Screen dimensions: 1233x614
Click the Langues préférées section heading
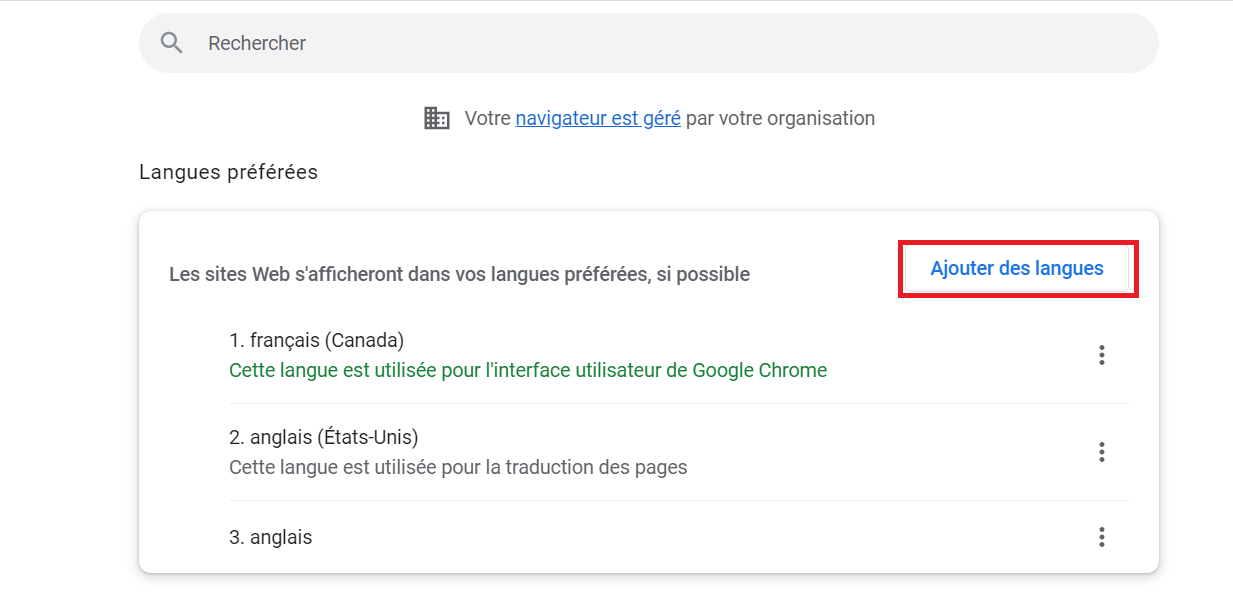tap(229, 172)
